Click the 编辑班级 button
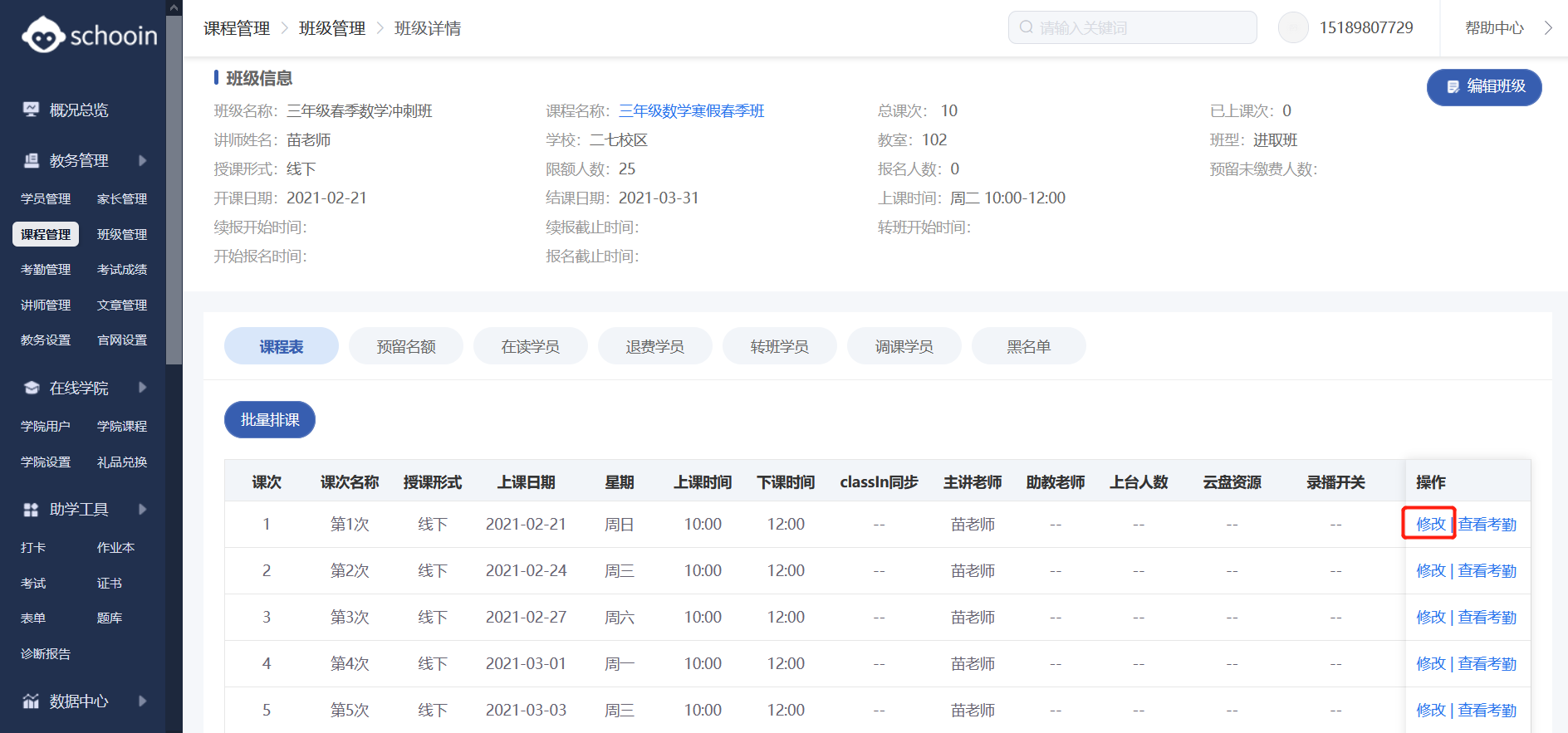Viewport: 1568px width, 733px height. point(1484,86)
